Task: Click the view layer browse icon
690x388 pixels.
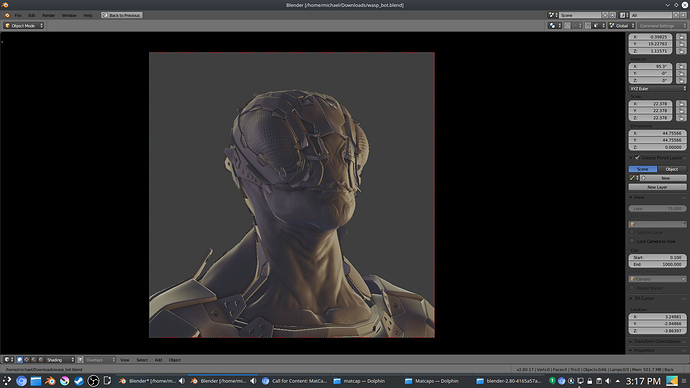Action: click(x=624, y=15)
